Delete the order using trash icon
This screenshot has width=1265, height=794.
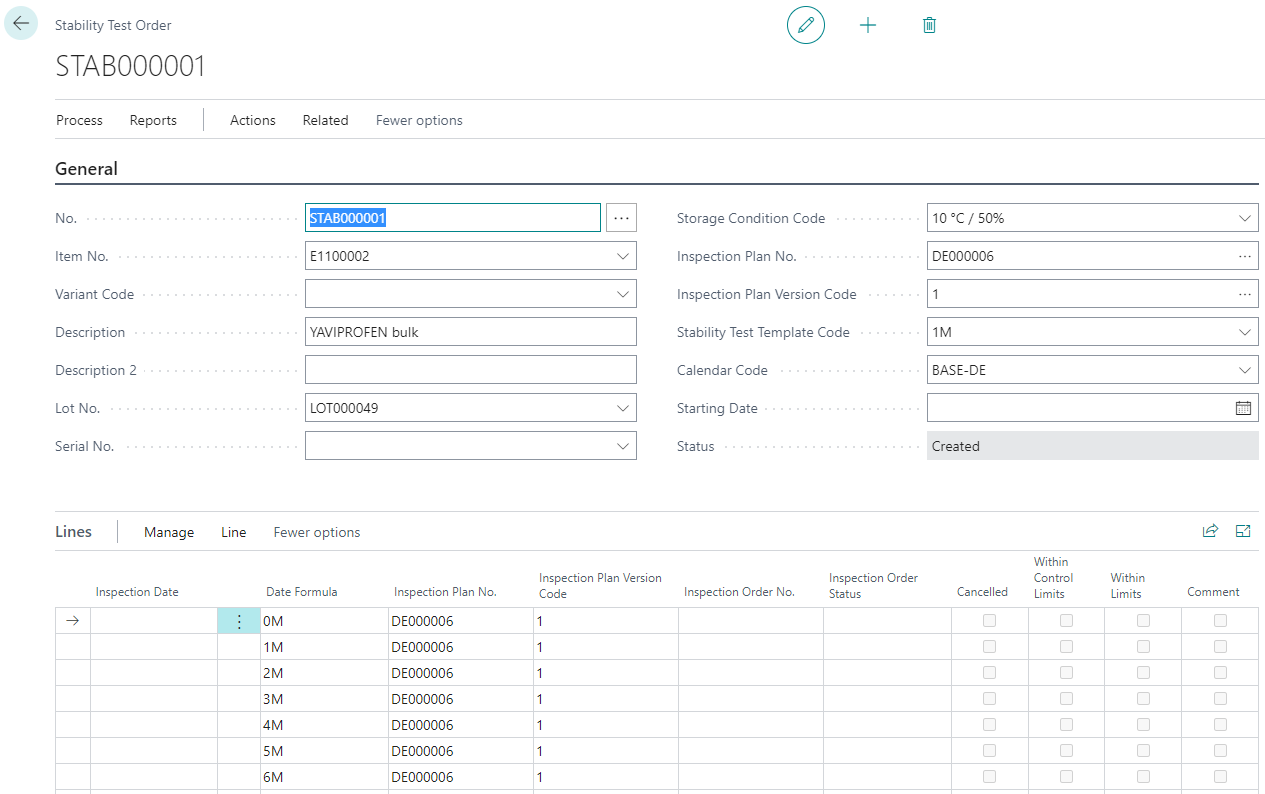tap(929, 25)
